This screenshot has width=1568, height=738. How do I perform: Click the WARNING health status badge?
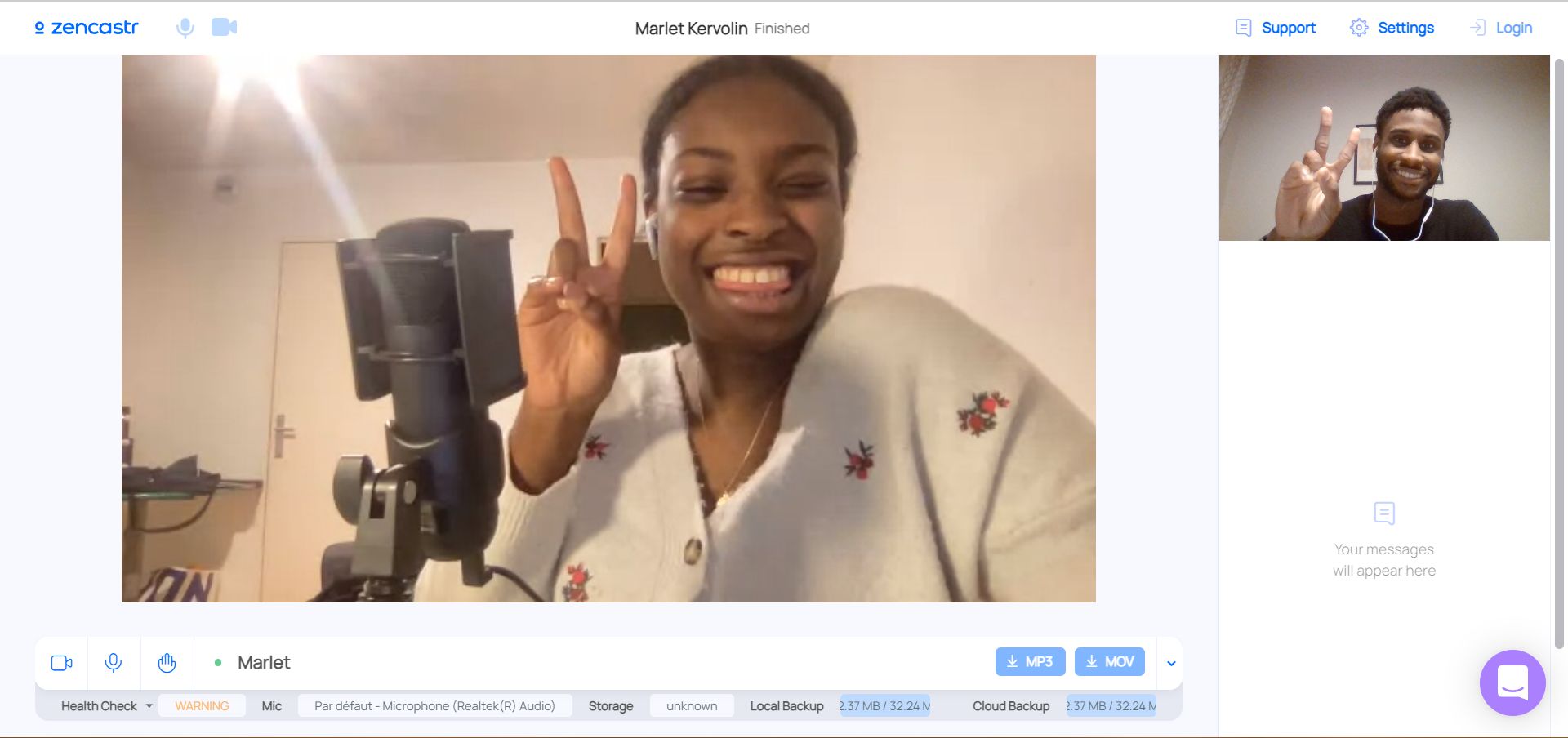tap(202, 706)
